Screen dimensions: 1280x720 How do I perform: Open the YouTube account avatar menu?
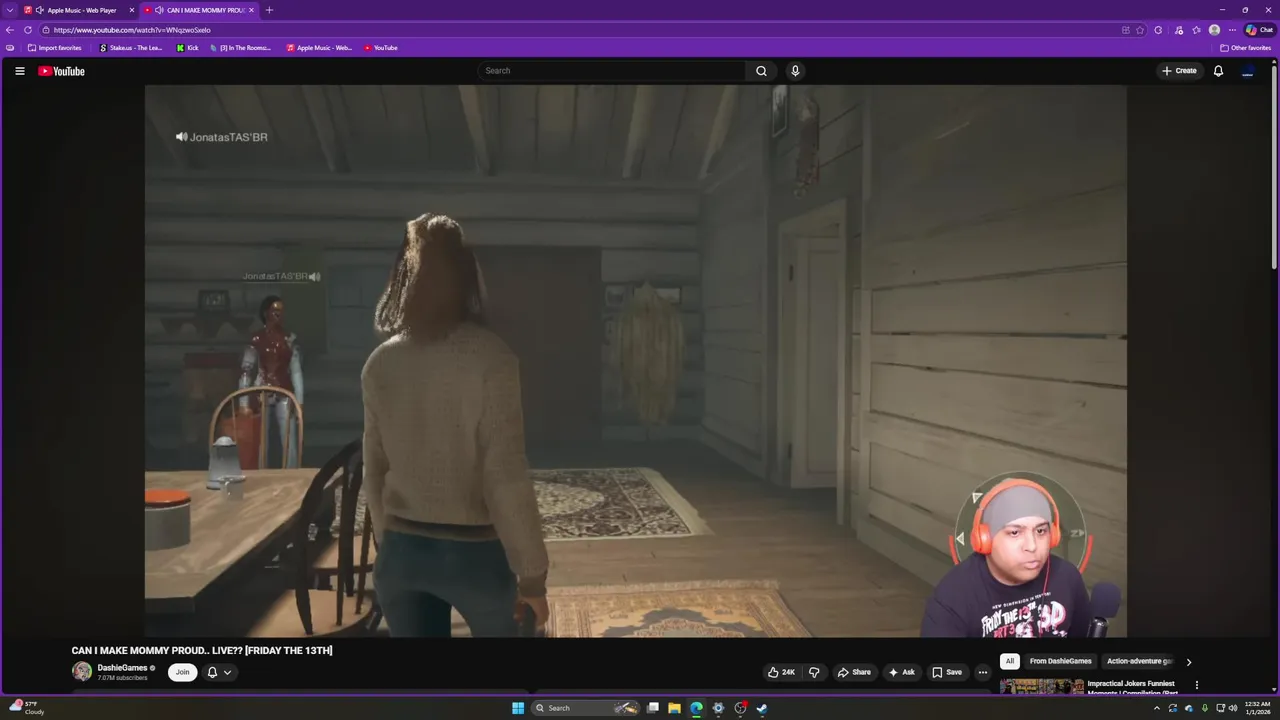pos(1247,71)
